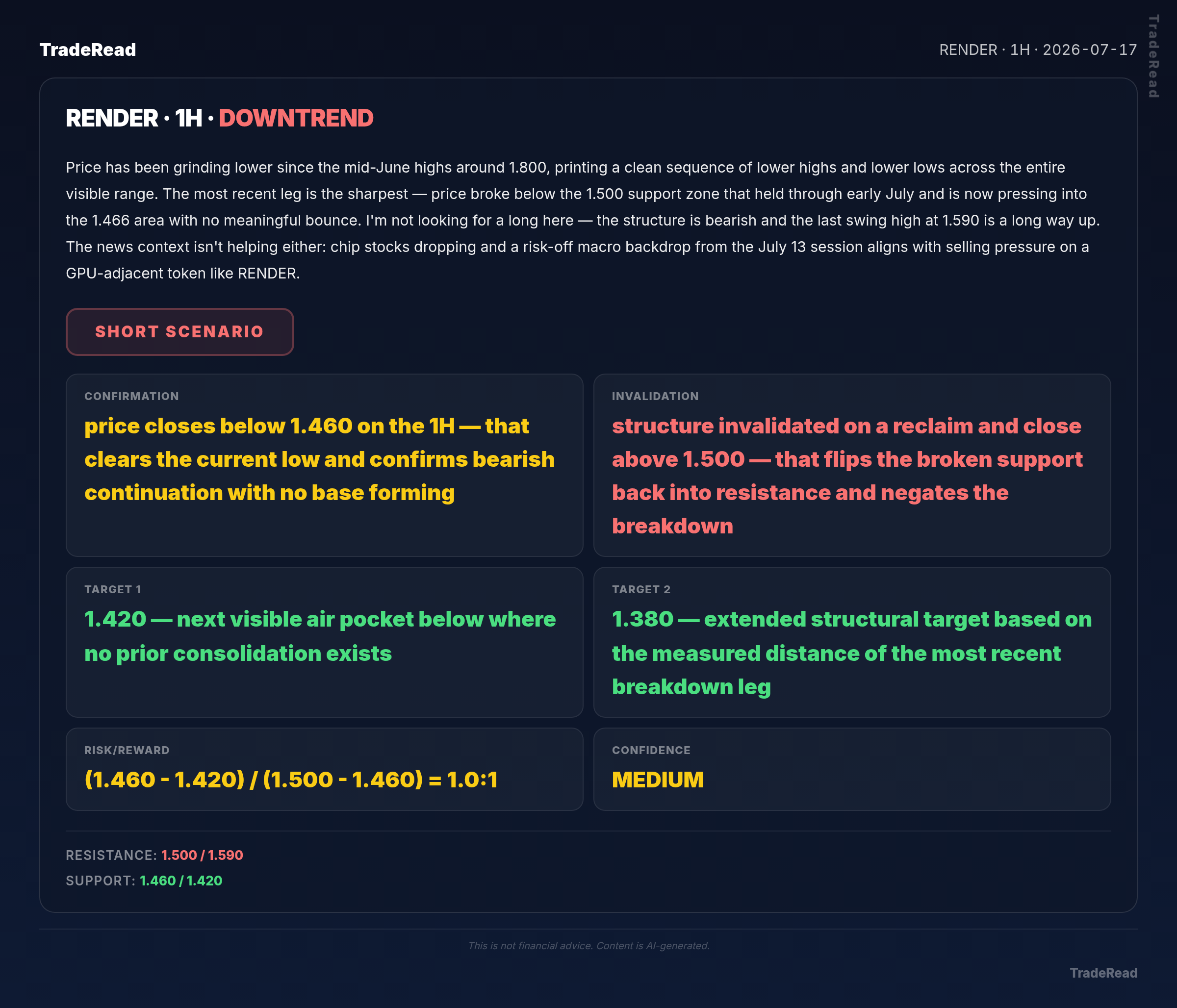
Task: Click the support levels 1.460 / 1.420
Action: click(x=181, y=881)
